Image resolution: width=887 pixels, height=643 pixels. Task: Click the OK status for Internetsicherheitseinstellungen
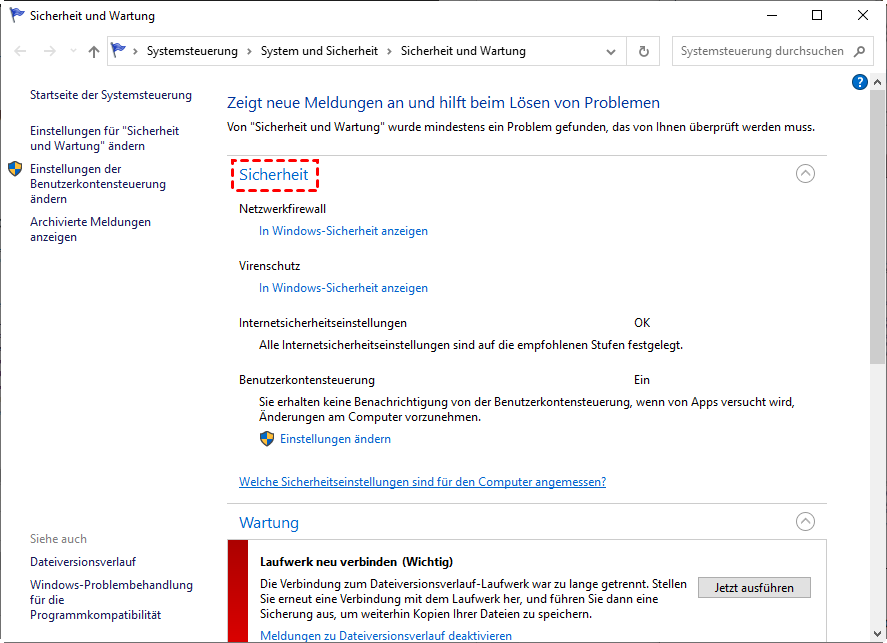coord(642,323)
